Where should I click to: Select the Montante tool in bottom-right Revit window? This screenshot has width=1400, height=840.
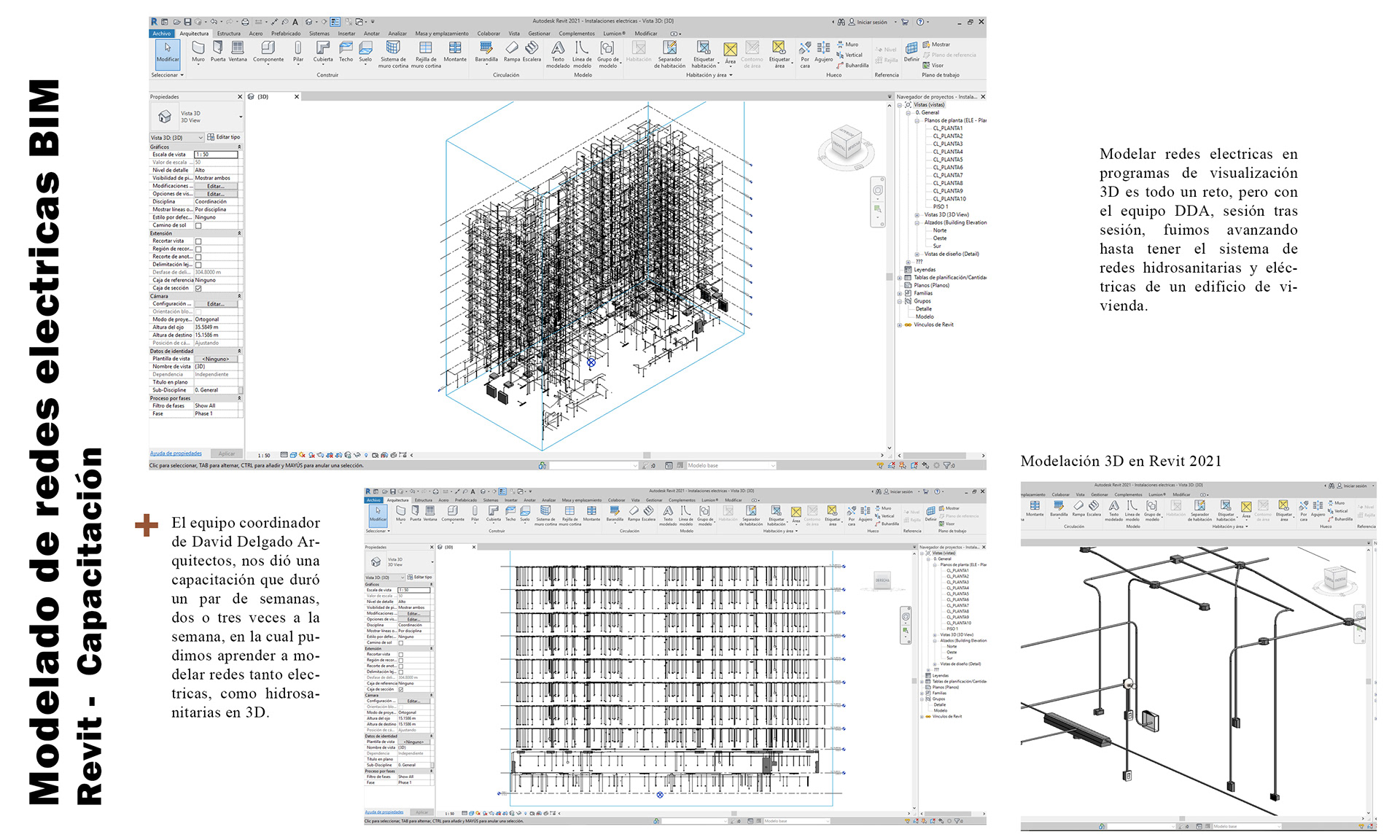[1035, 508]
